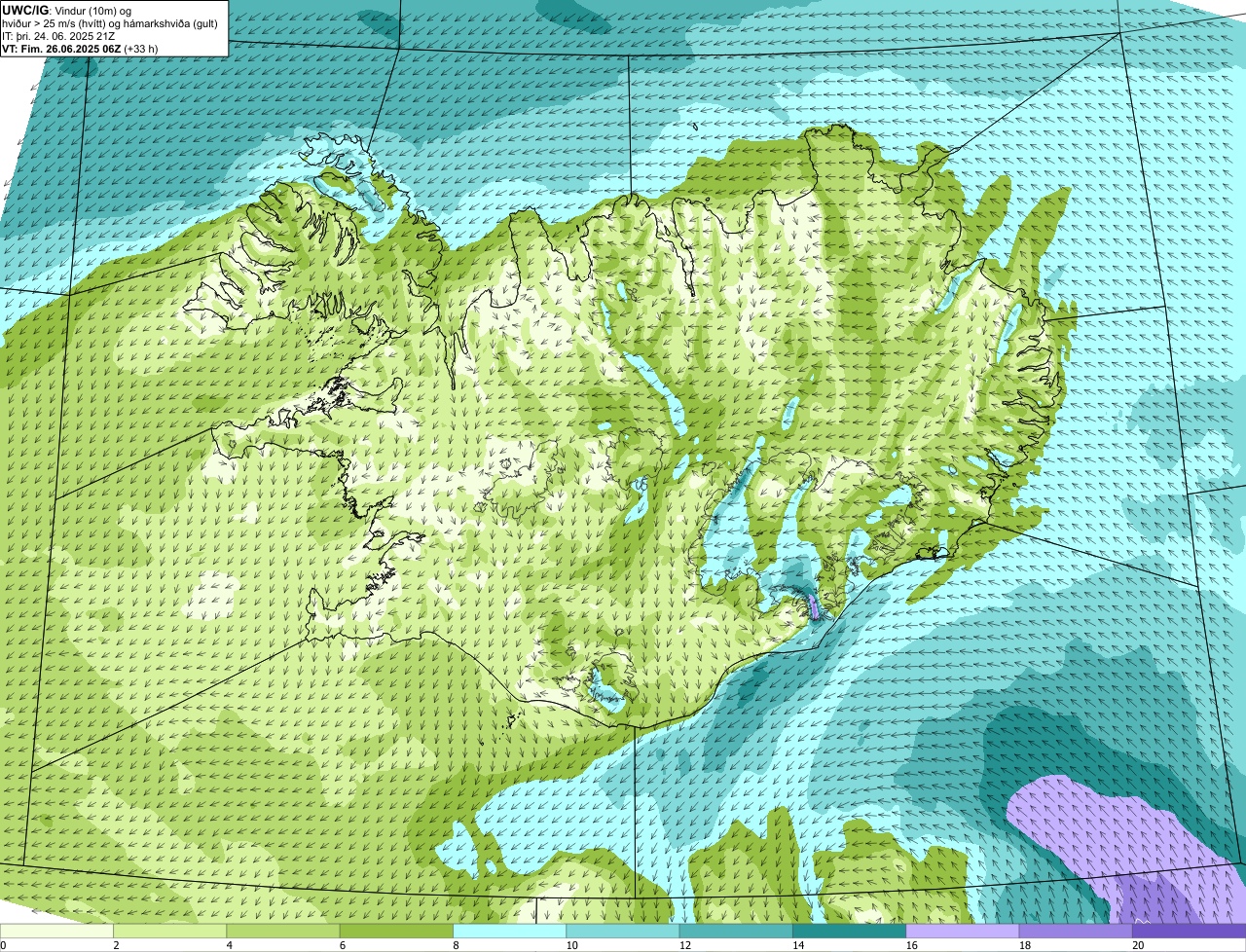Click the 14–16 m/s dark teal legend swatch
This screenshot has width=1246, height=952.
click(849, 931)
